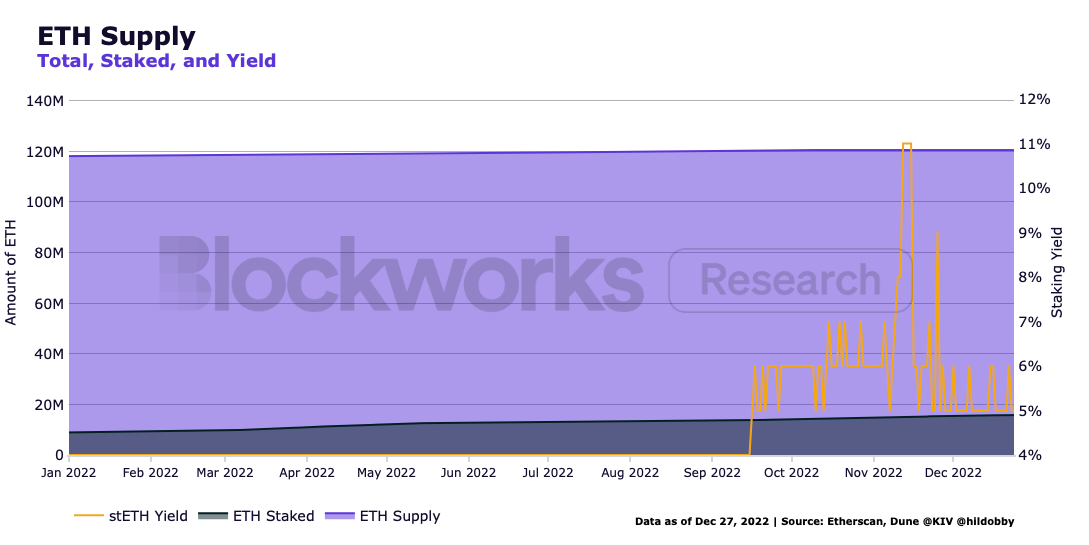Click the 140M left y-axis tick label

click(45, 101)
